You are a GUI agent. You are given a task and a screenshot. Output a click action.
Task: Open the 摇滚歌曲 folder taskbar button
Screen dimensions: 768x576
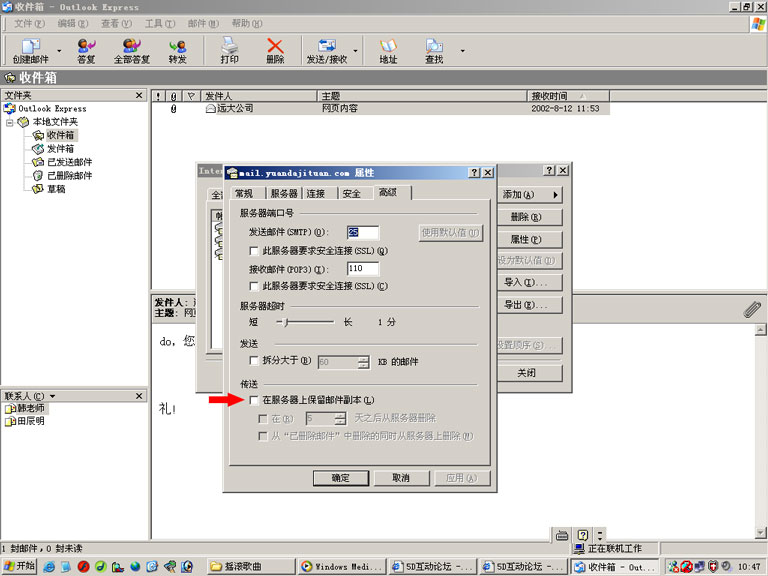[x=251, y=567]
